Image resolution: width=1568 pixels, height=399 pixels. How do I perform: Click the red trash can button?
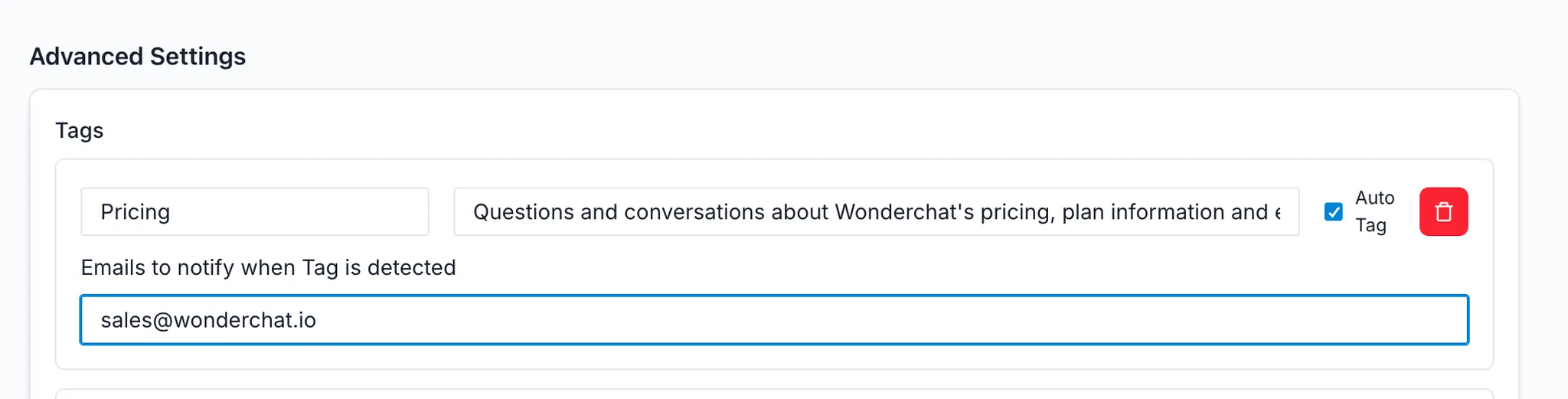tap(1443, 212)
